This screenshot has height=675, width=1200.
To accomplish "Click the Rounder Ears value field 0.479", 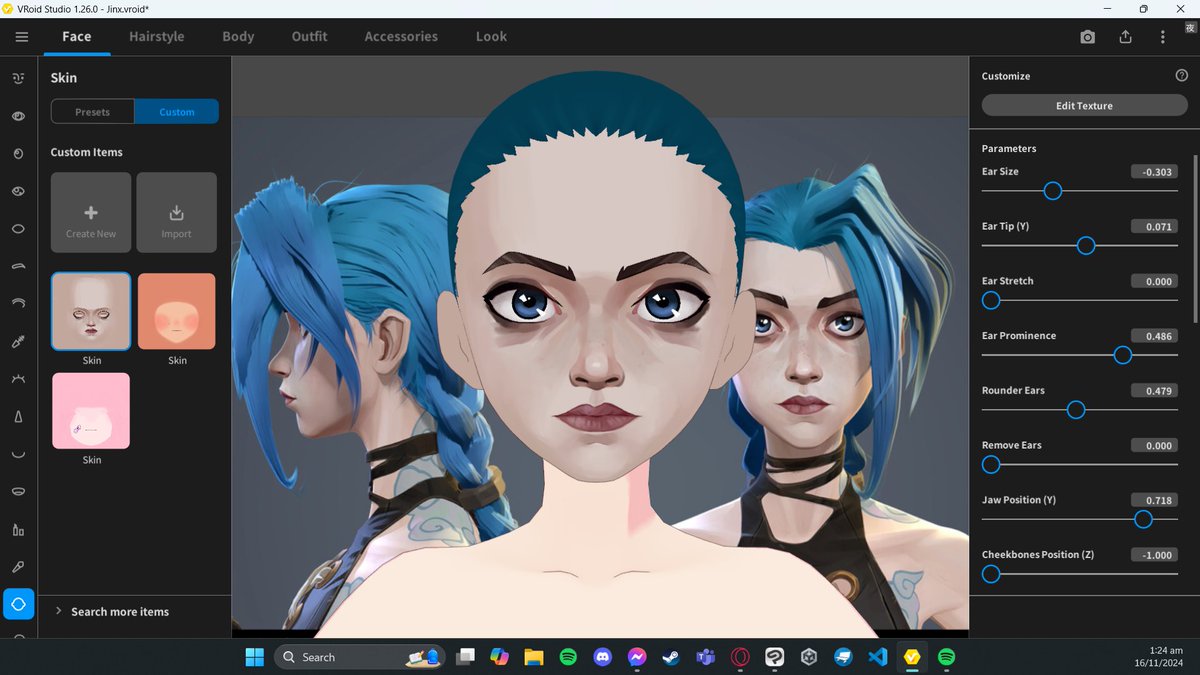I will coord(1154,391).
